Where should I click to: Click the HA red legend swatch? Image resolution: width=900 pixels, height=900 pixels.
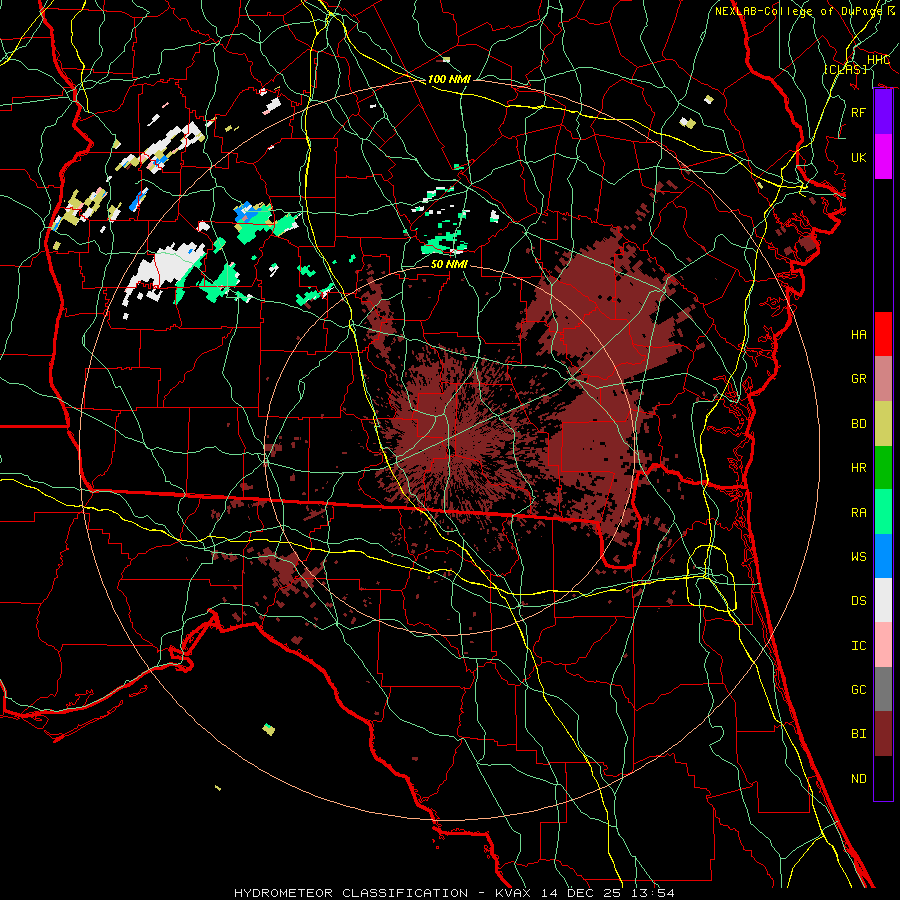(x=883, y=334)
